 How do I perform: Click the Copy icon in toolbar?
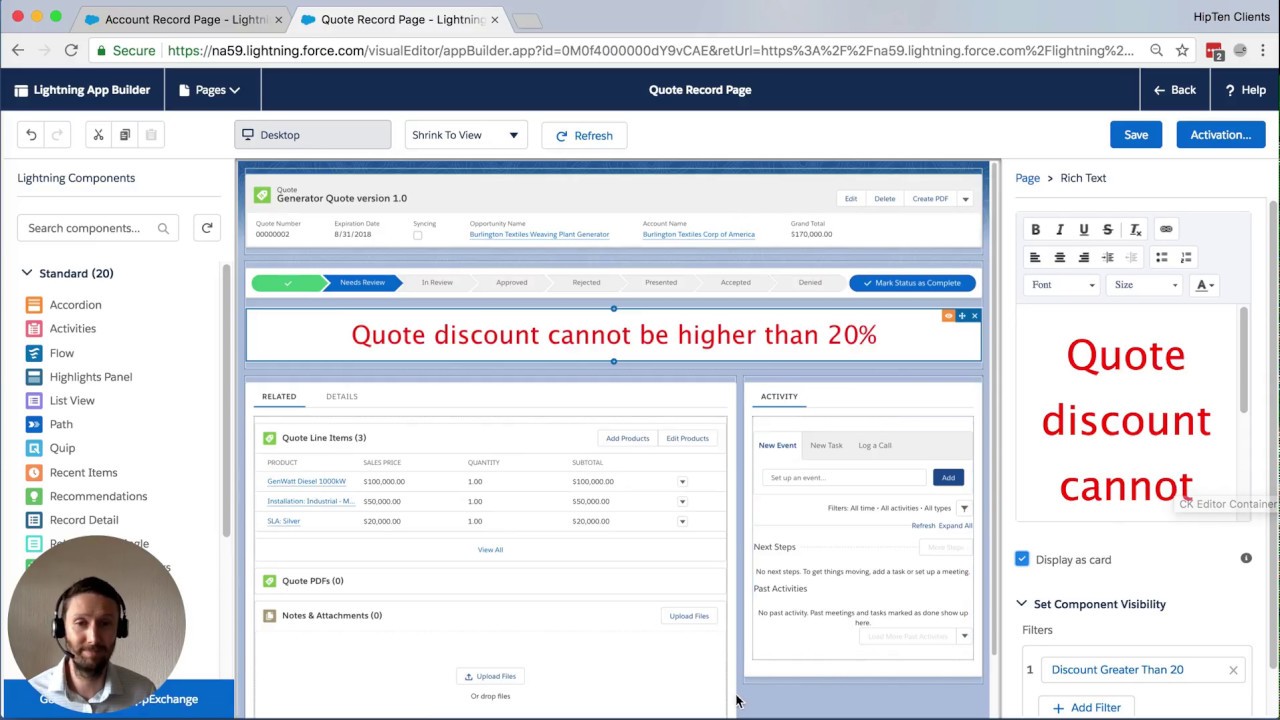coord(125,135)
